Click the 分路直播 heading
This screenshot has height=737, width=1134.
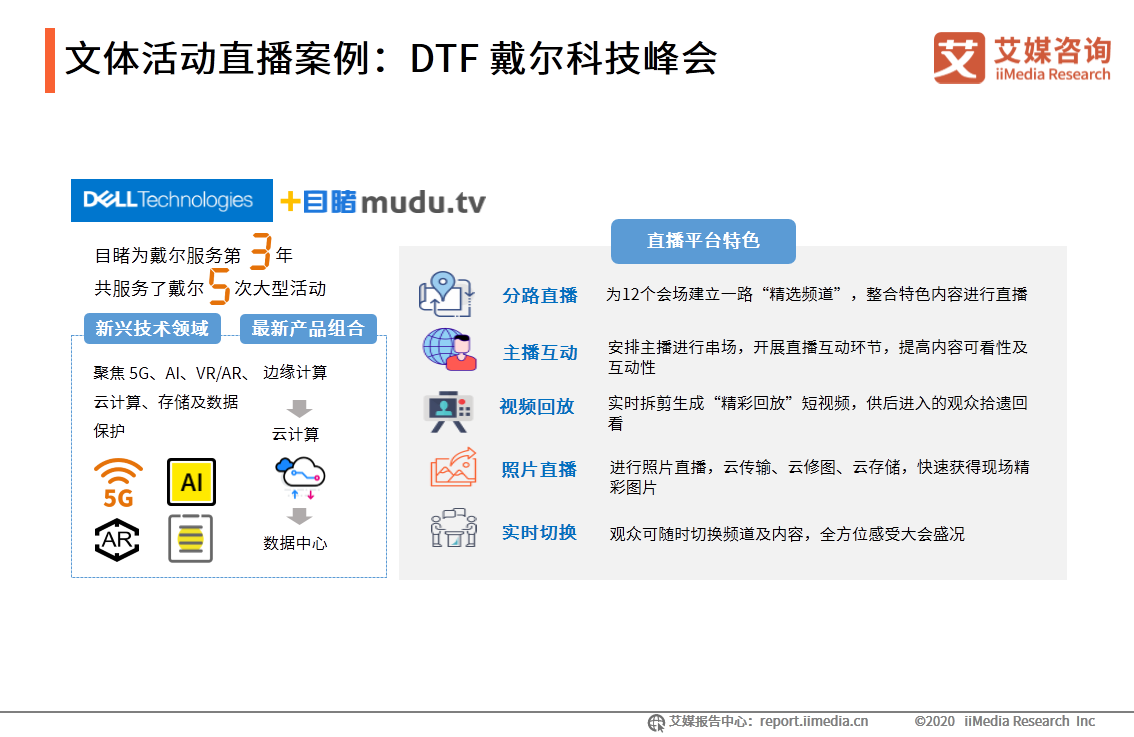tap(540, 295)
